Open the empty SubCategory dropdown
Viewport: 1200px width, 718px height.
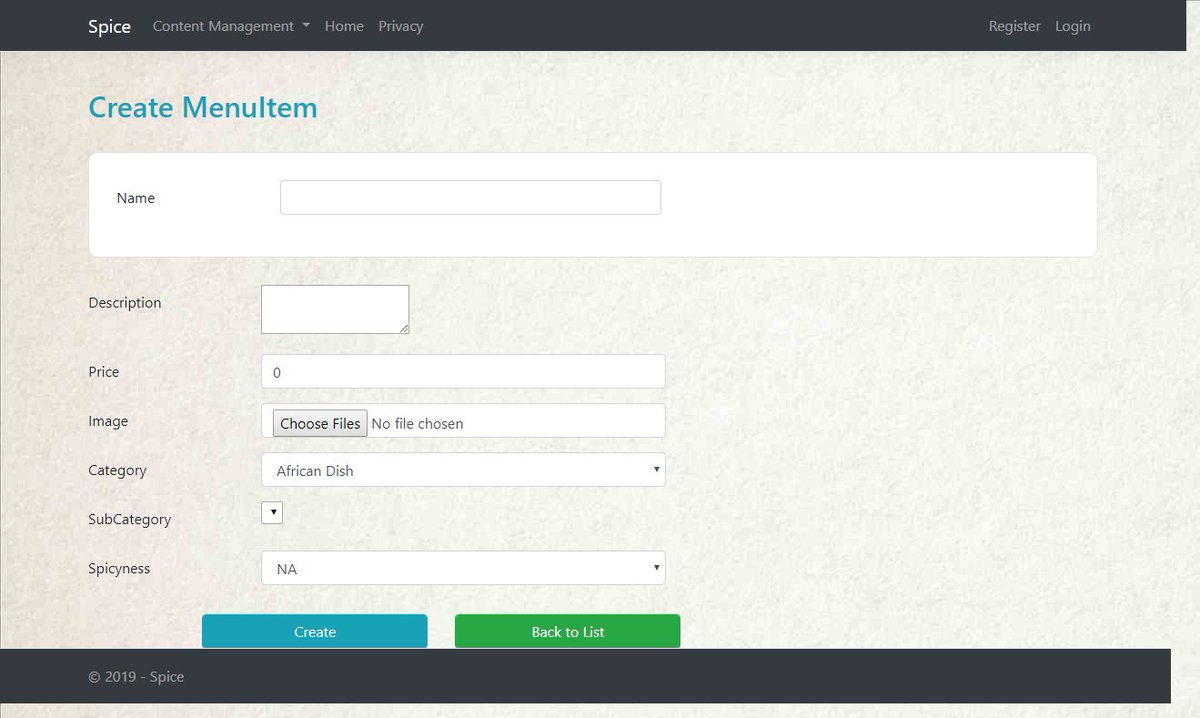[272, 512]
